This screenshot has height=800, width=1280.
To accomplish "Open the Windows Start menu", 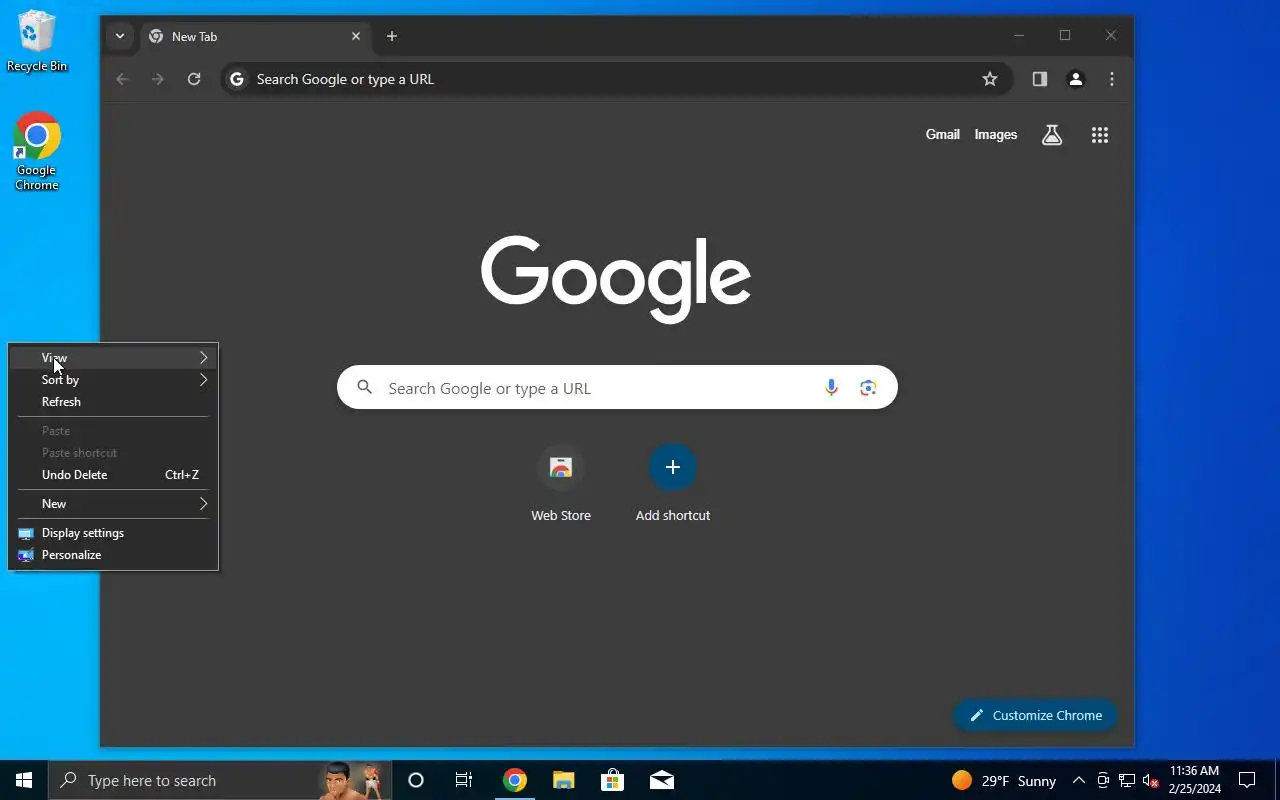I will click(x=24, y=780).
